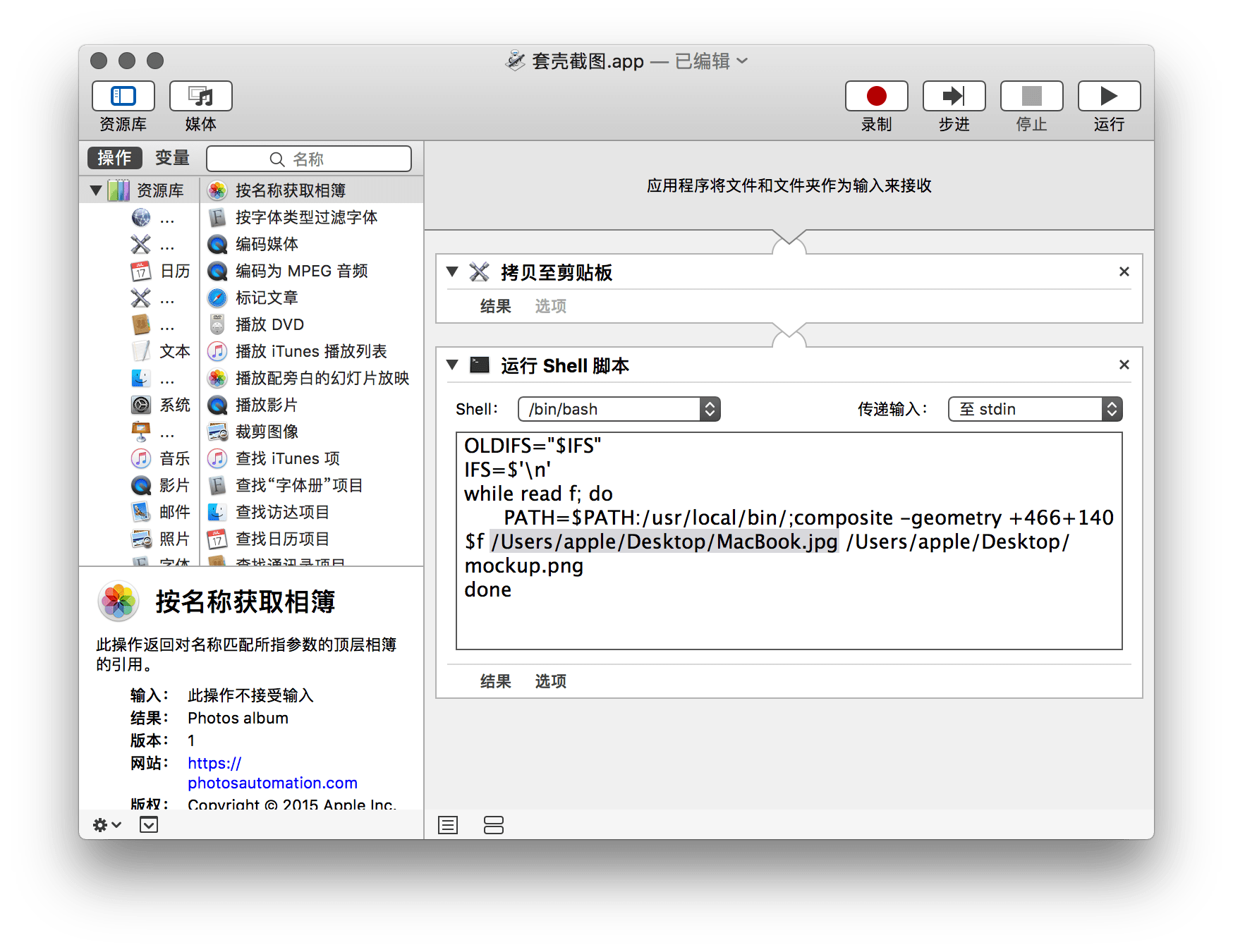Collapse the 运行 Shell 脚本 action
The image size is (1233, 952).
[453, 365]
